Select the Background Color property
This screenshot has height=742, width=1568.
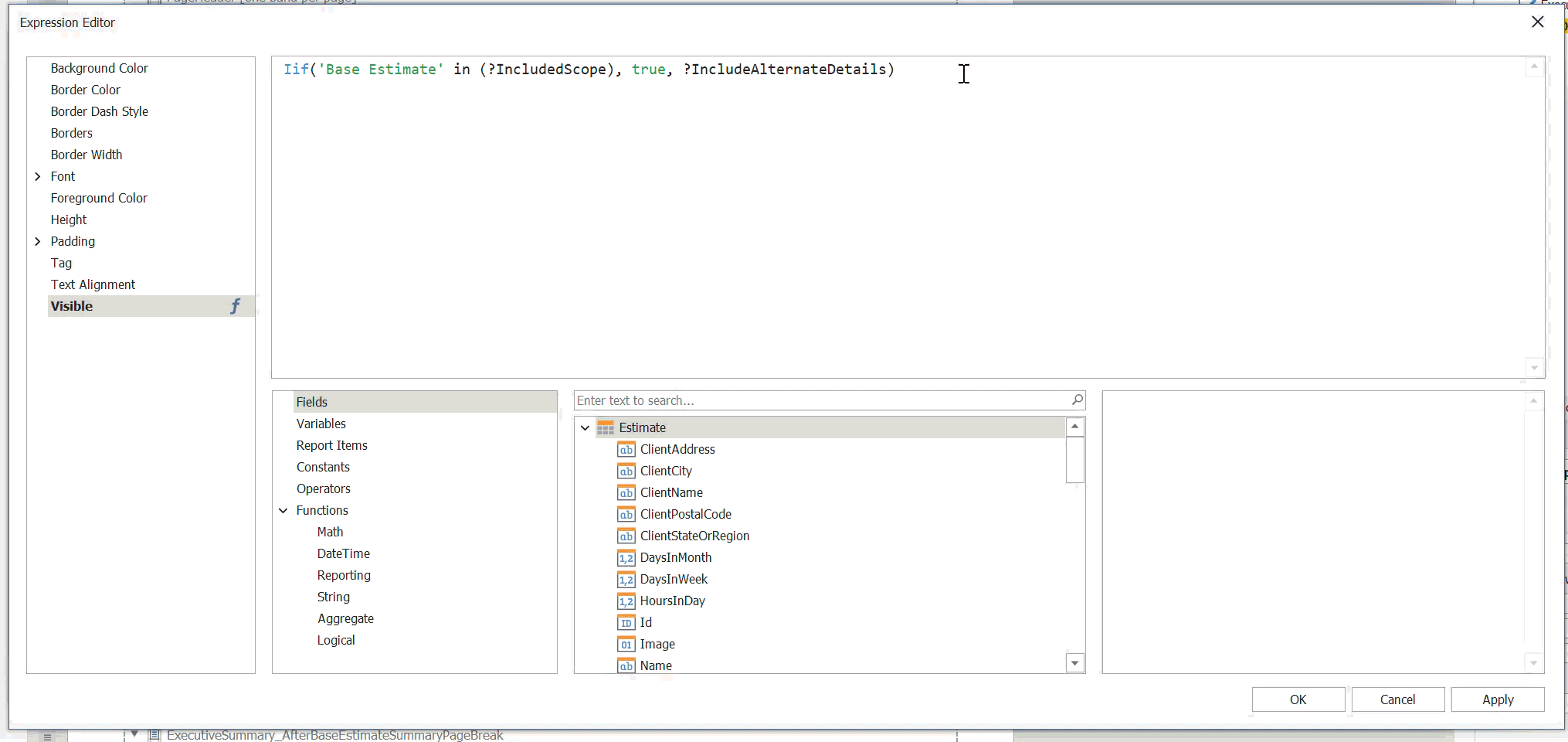(x=99, y=68)
